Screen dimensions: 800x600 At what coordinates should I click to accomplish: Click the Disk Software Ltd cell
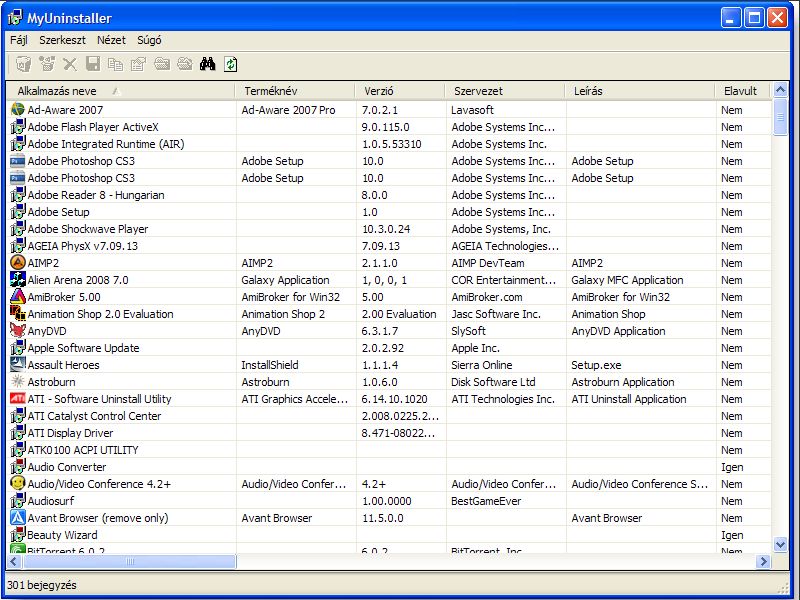(x=493, y=382)
